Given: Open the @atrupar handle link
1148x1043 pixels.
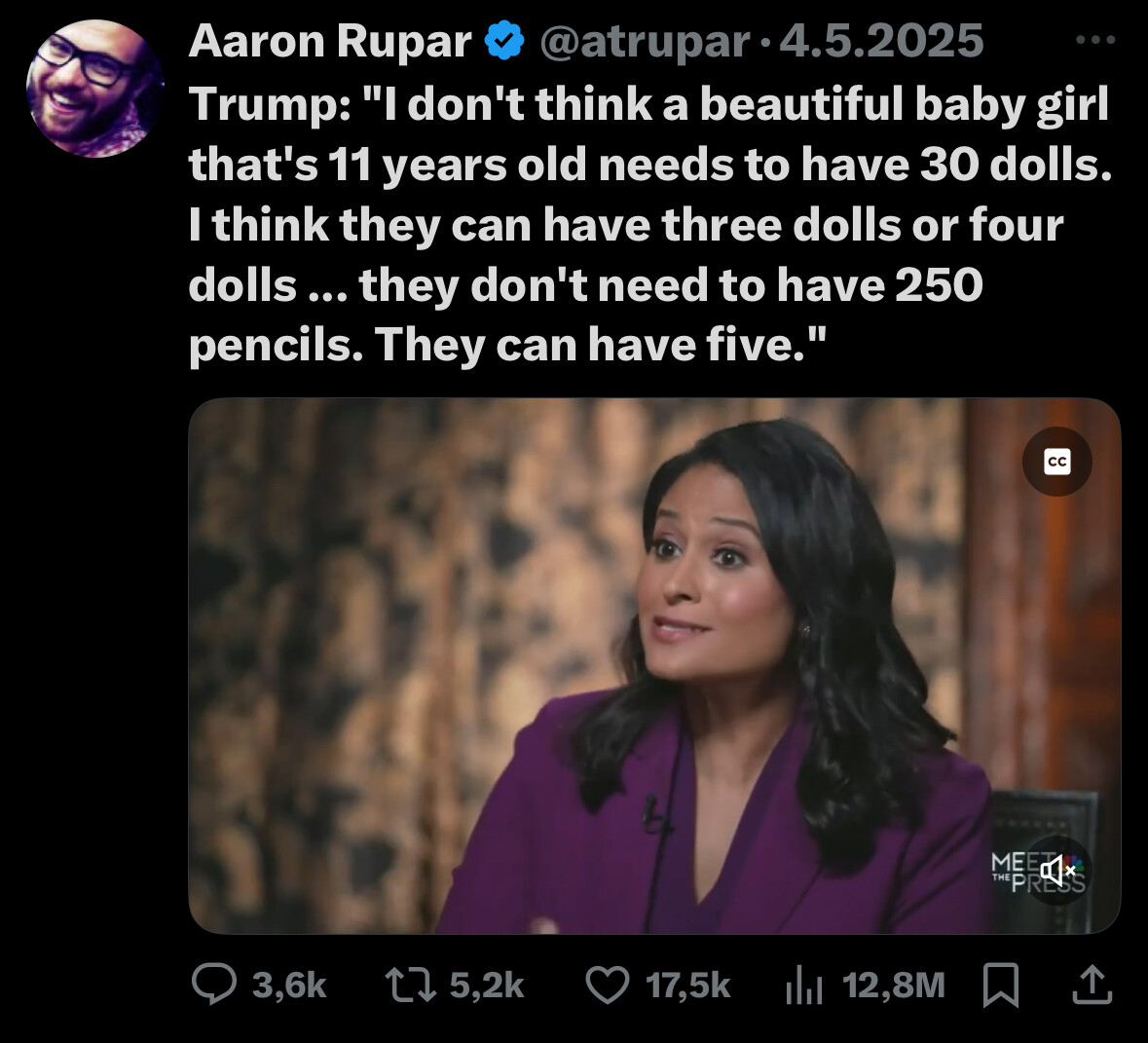Looking at the screenshot, I should click(x=645, y=42).
